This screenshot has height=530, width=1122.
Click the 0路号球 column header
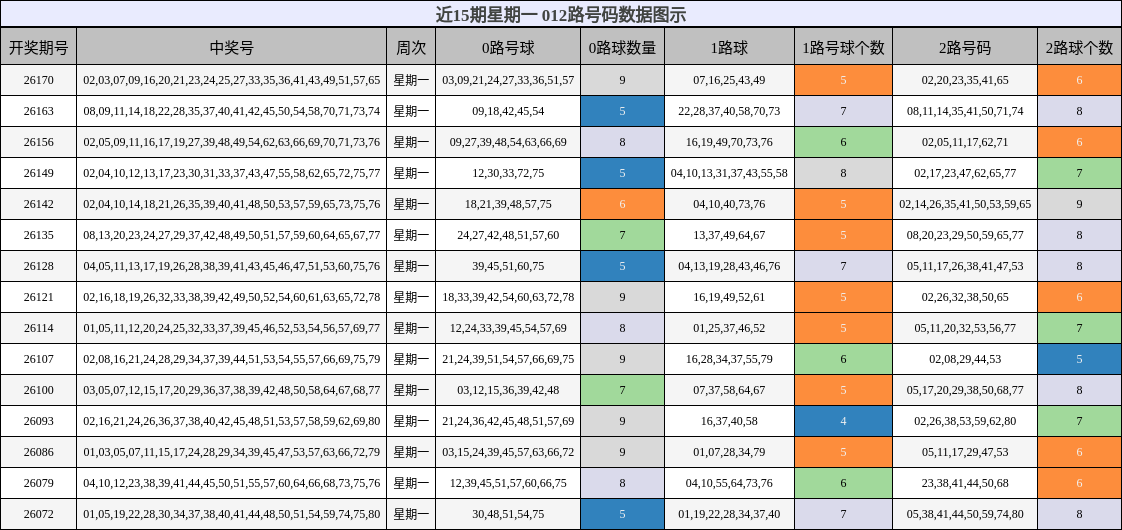tap(508, 48)
